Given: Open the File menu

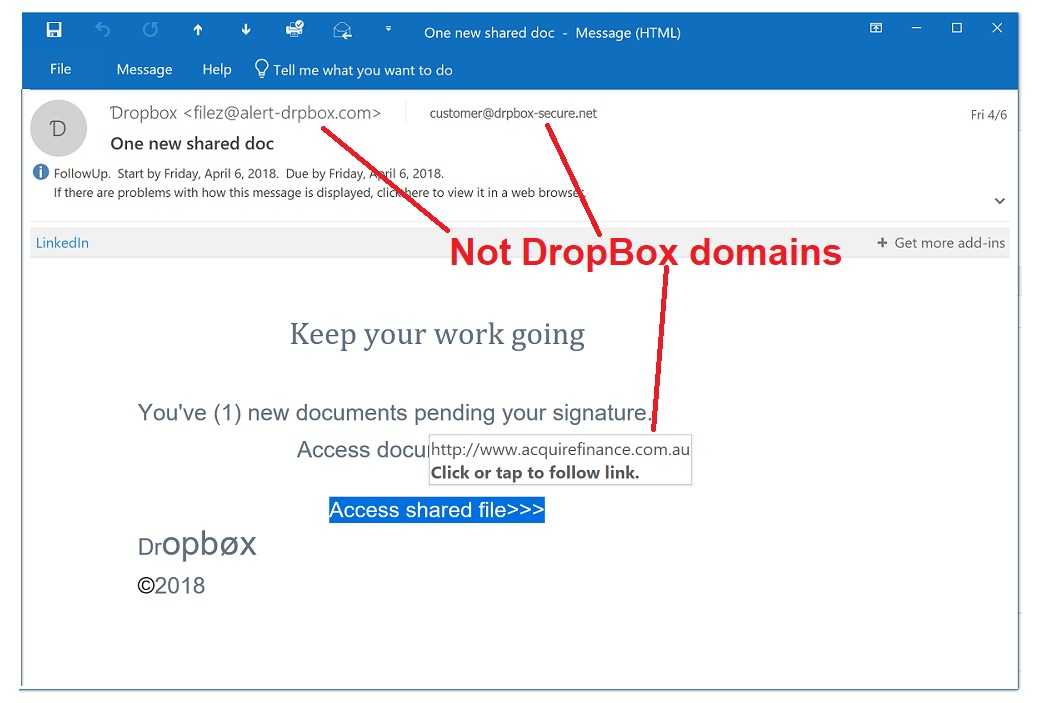Looking at the screenshot, I should click(x=61, y=69).
